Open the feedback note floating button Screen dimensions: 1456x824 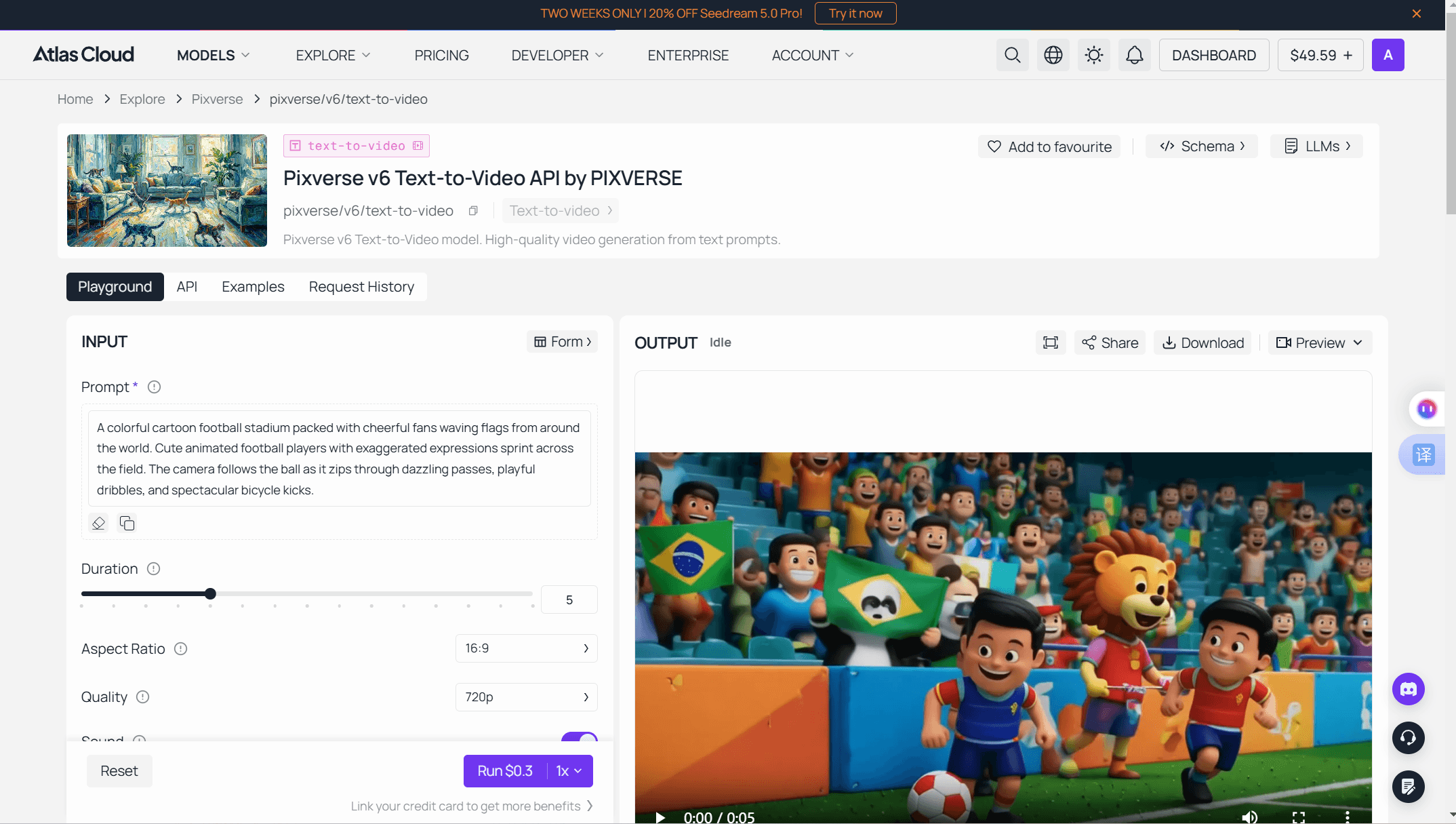[x=1408, y=787]
